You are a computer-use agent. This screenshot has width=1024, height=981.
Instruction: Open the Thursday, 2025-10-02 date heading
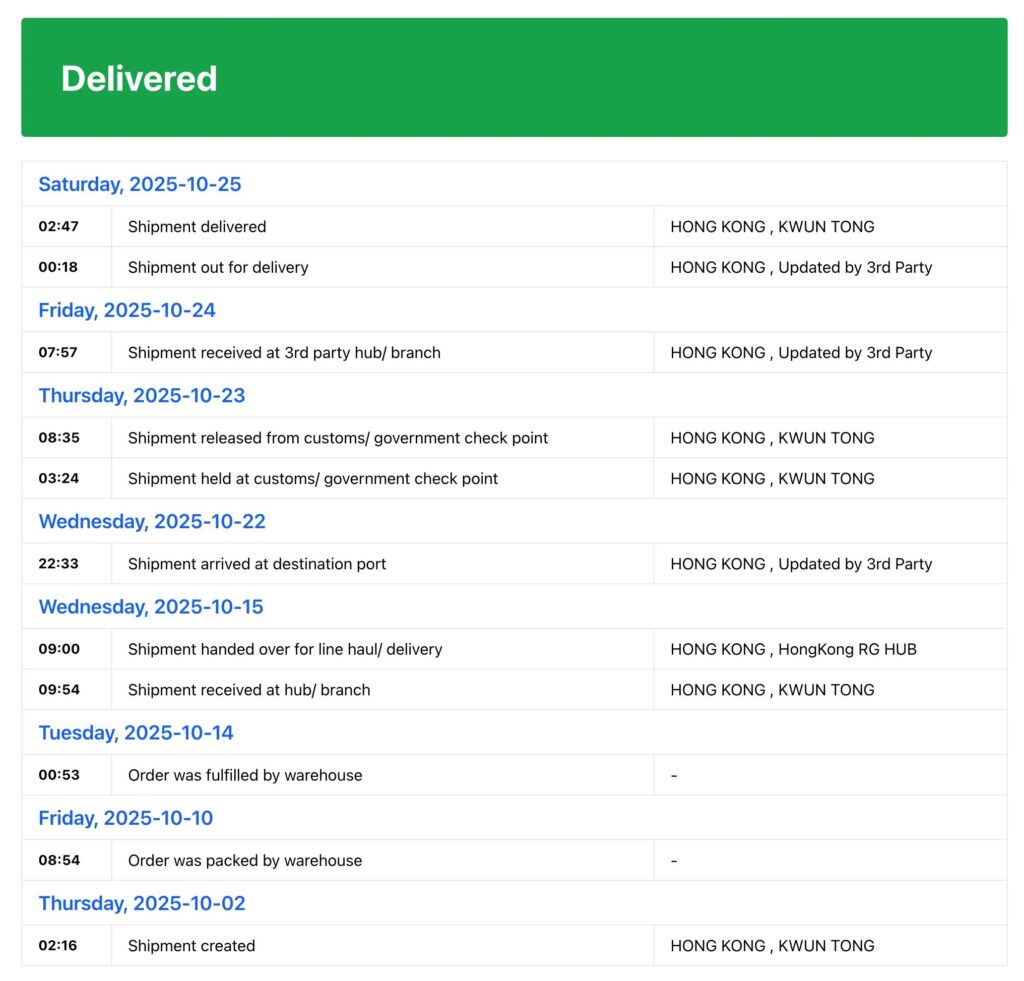142,903
